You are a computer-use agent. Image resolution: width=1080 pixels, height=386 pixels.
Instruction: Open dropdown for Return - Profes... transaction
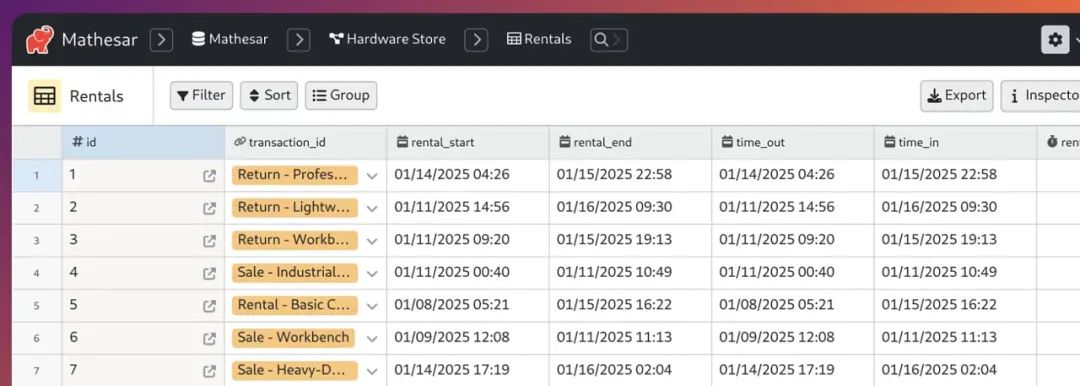click(x=372, y=176)
